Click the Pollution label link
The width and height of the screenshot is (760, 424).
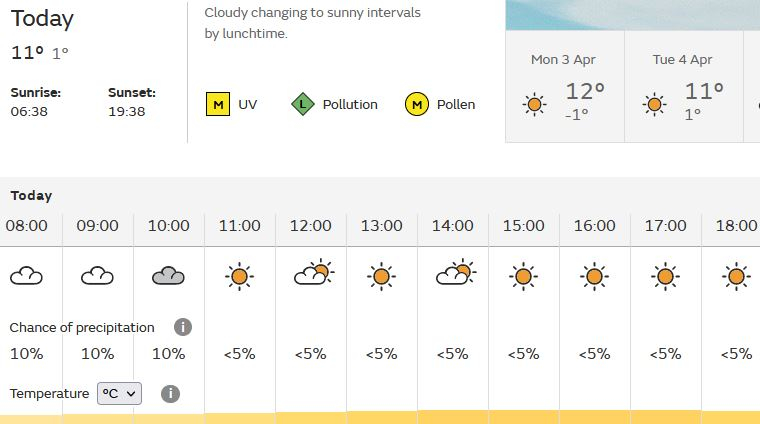(x=350, y=104)
